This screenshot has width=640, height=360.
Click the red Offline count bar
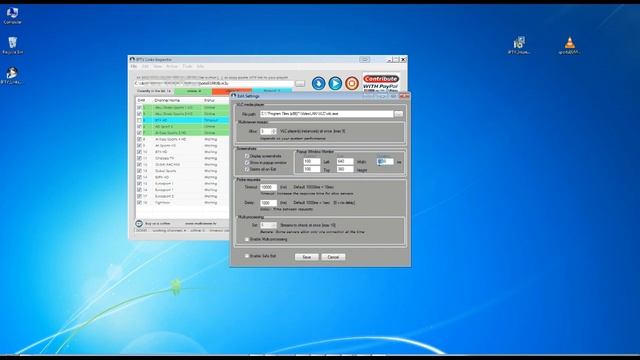232,91
